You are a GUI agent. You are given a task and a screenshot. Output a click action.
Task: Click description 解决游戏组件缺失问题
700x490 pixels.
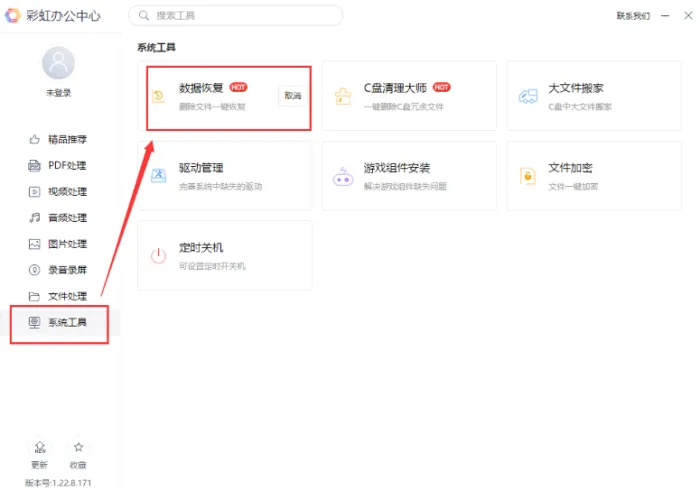pyautogui.click(x=405, y=186)
